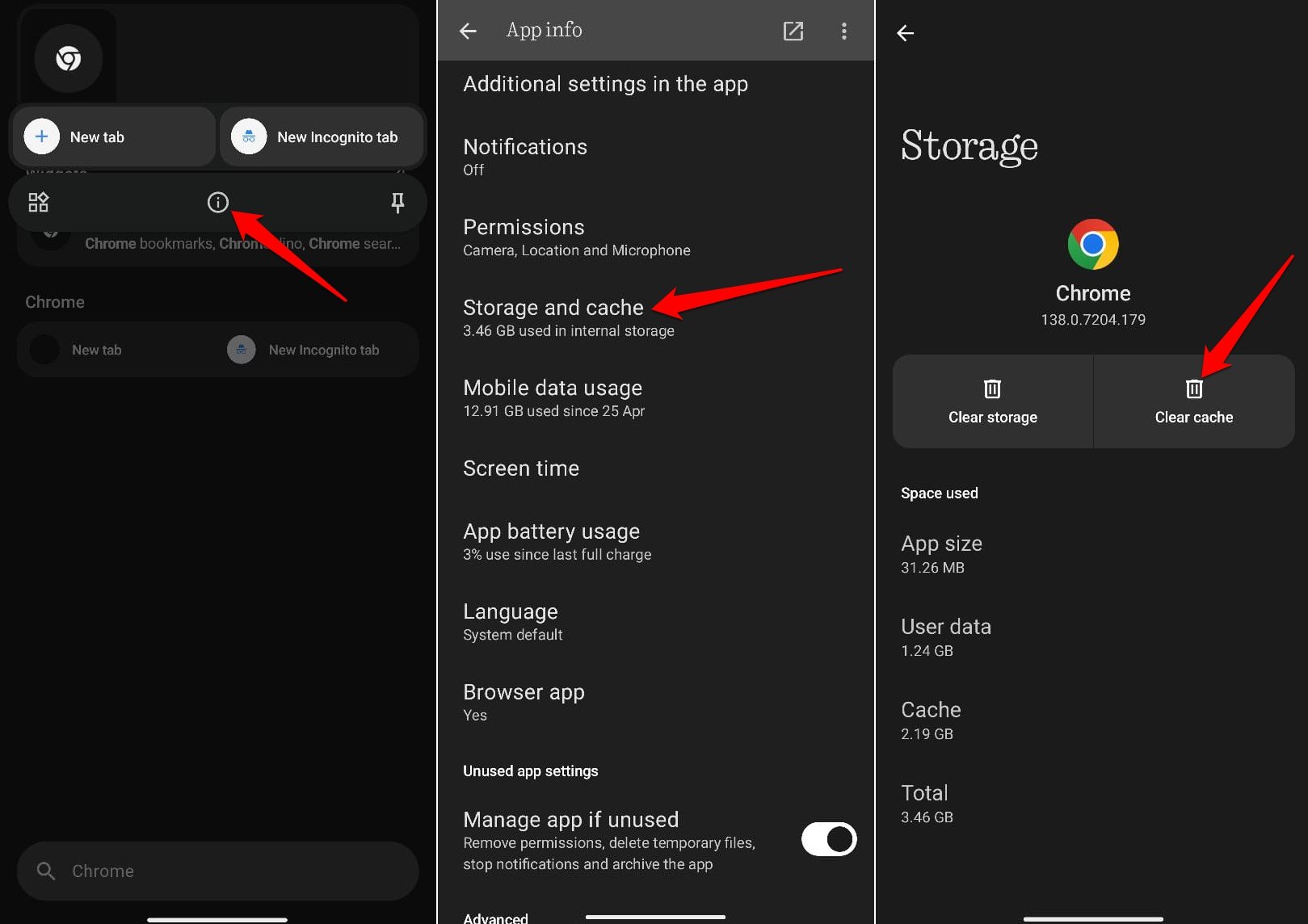Open Screen time details
The width and height of the screenshot is (1308, 924).
[x=520, y=468]
